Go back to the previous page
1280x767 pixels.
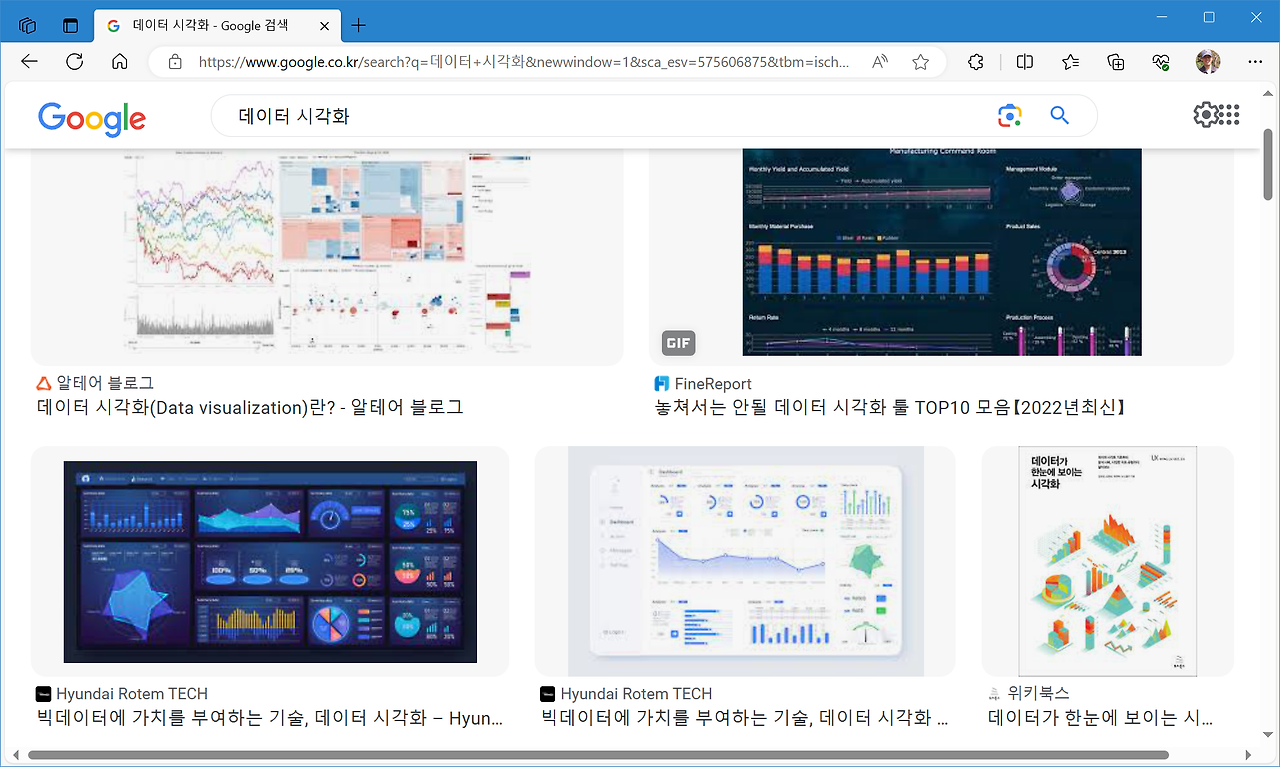click(29, 62)
